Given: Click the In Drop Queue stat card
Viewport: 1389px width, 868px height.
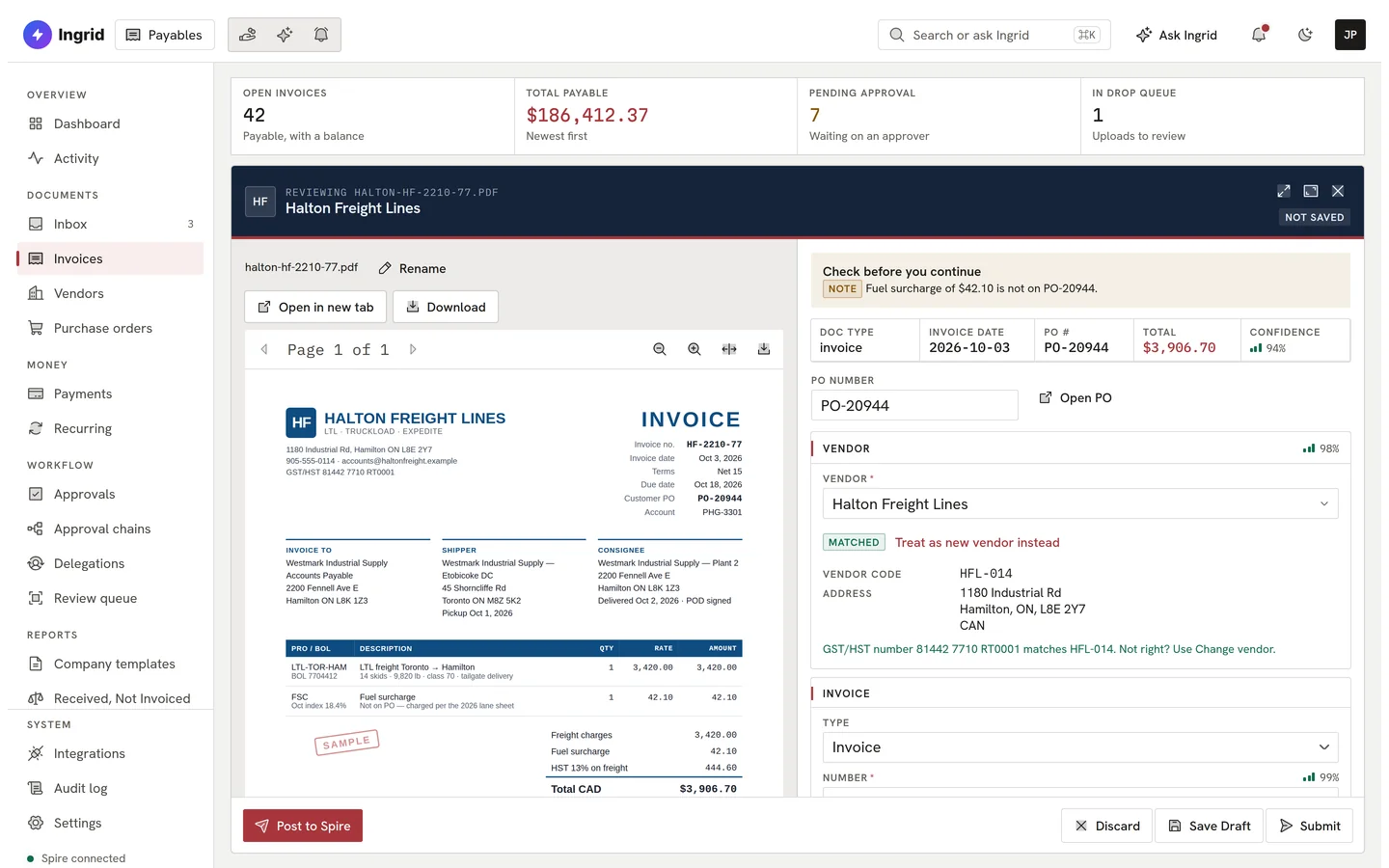Looking at the screenshot, I should coord(1222,116).
